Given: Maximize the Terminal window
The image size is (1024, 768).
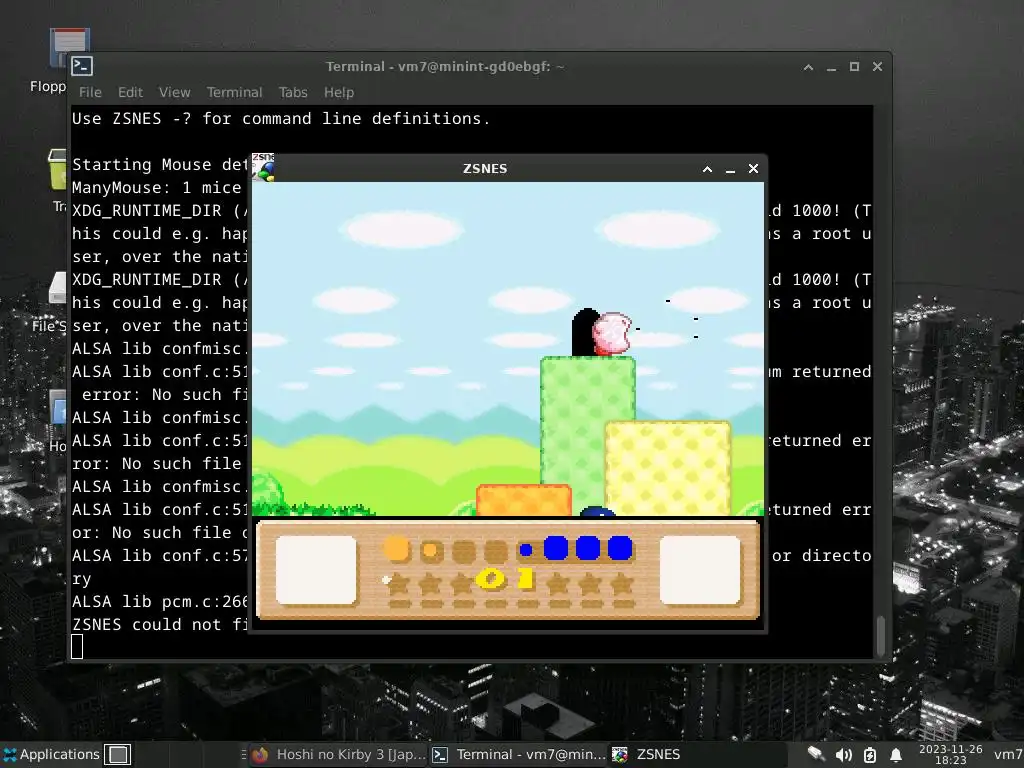Looking at the screenshot, I should [x=854, y=67].
